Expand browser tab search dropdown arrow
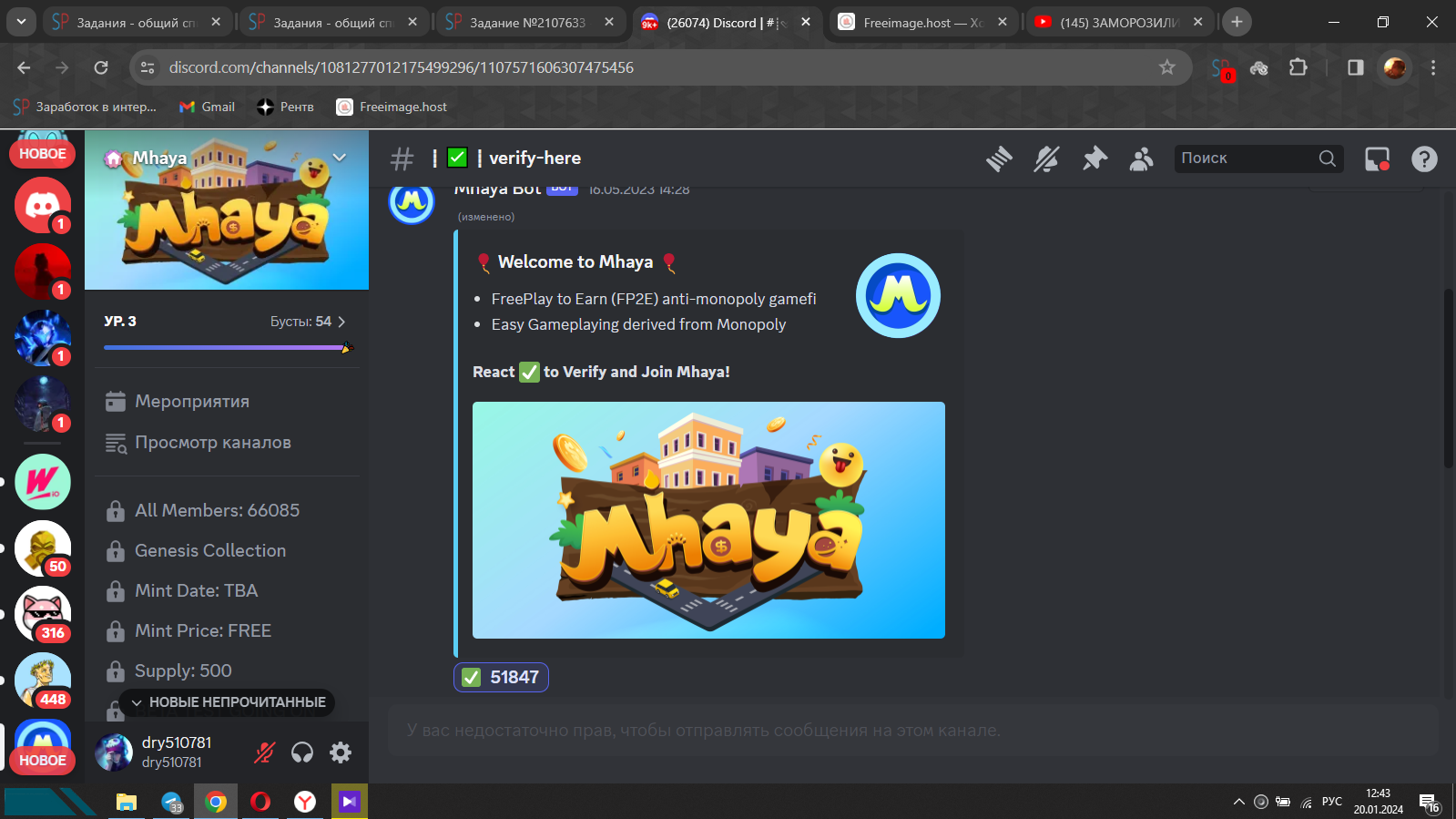The width and height of the screenshot is (1456, 819). point(20,22)
